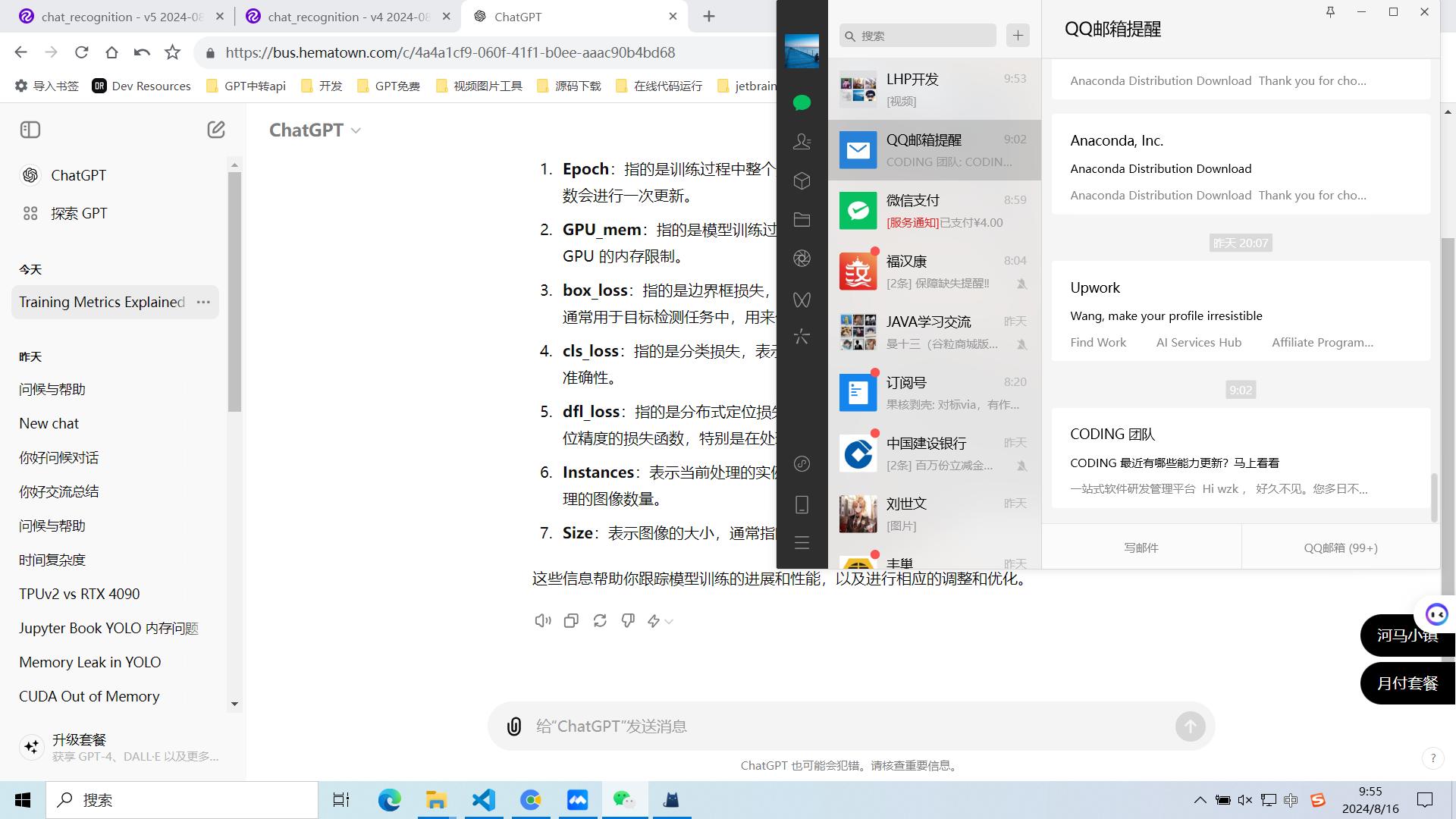Click the send message arrow button
Screen dimensions: 1456x819
pyautogui.click(x=1191, y=726)
